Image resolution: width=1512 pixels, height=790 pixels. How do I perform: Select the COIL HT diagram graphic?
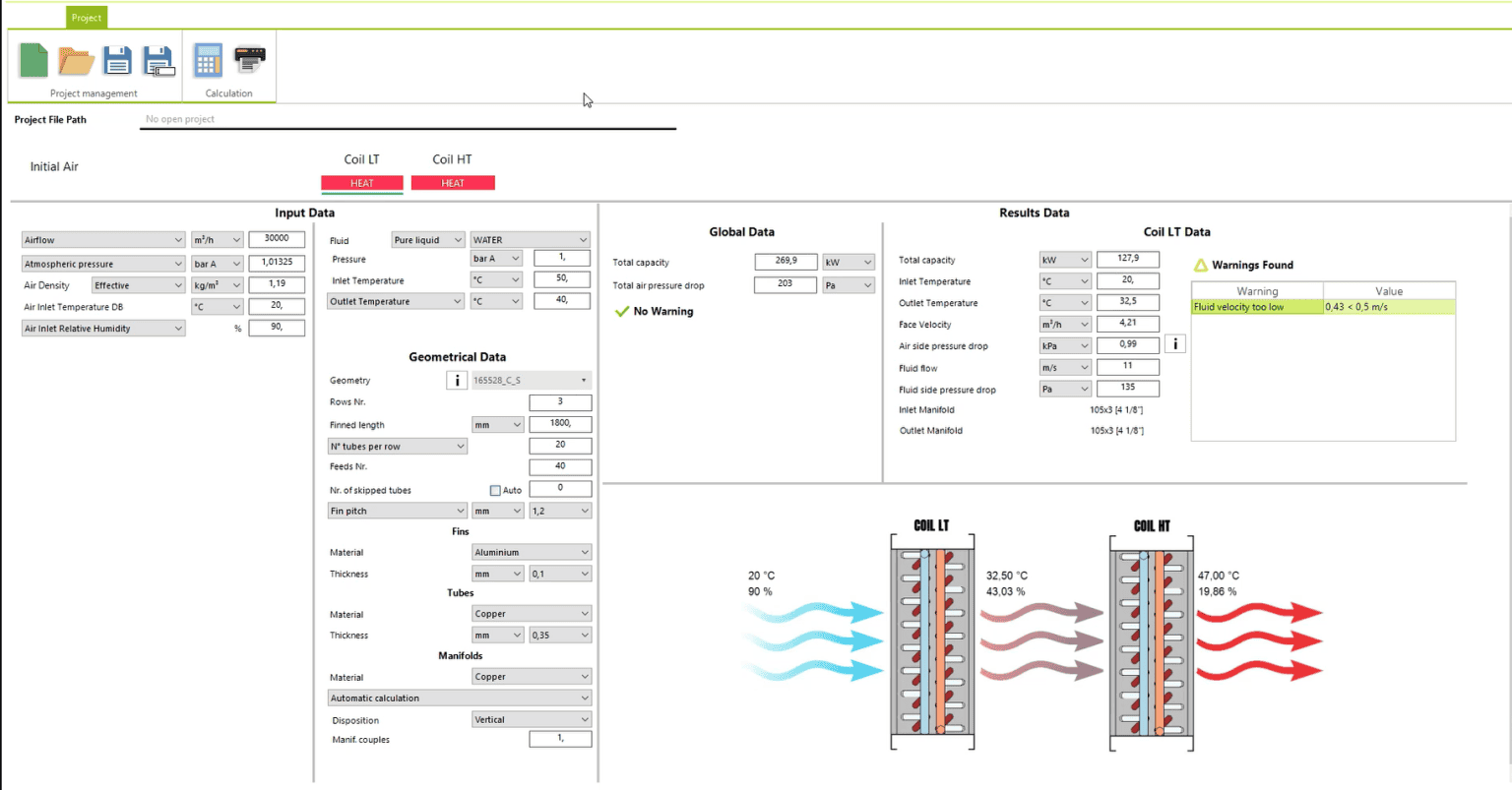[x=1152, y=642]
